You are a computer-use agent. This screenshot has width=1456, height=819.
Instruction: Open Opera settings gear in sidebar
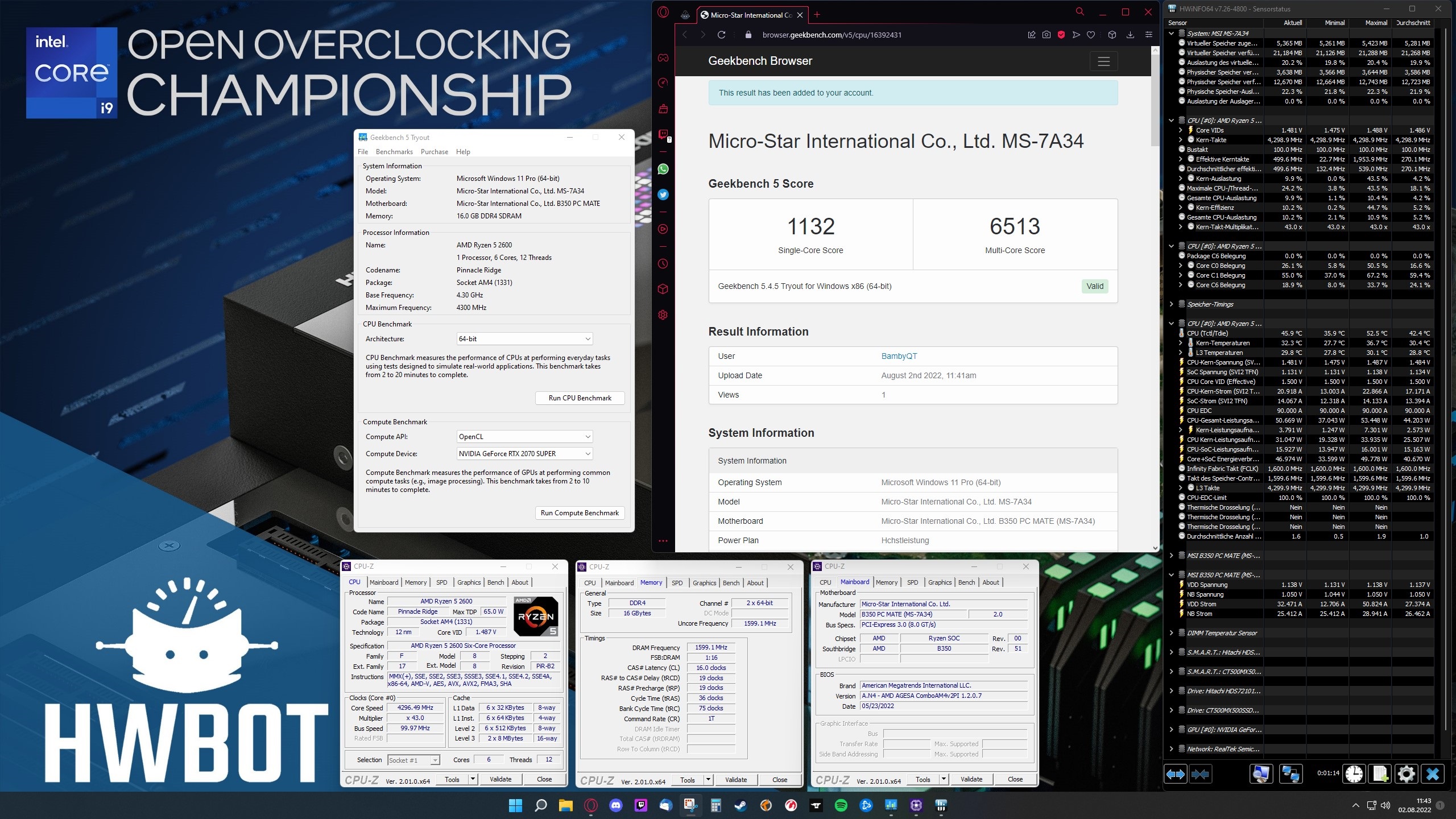[663, 315]
